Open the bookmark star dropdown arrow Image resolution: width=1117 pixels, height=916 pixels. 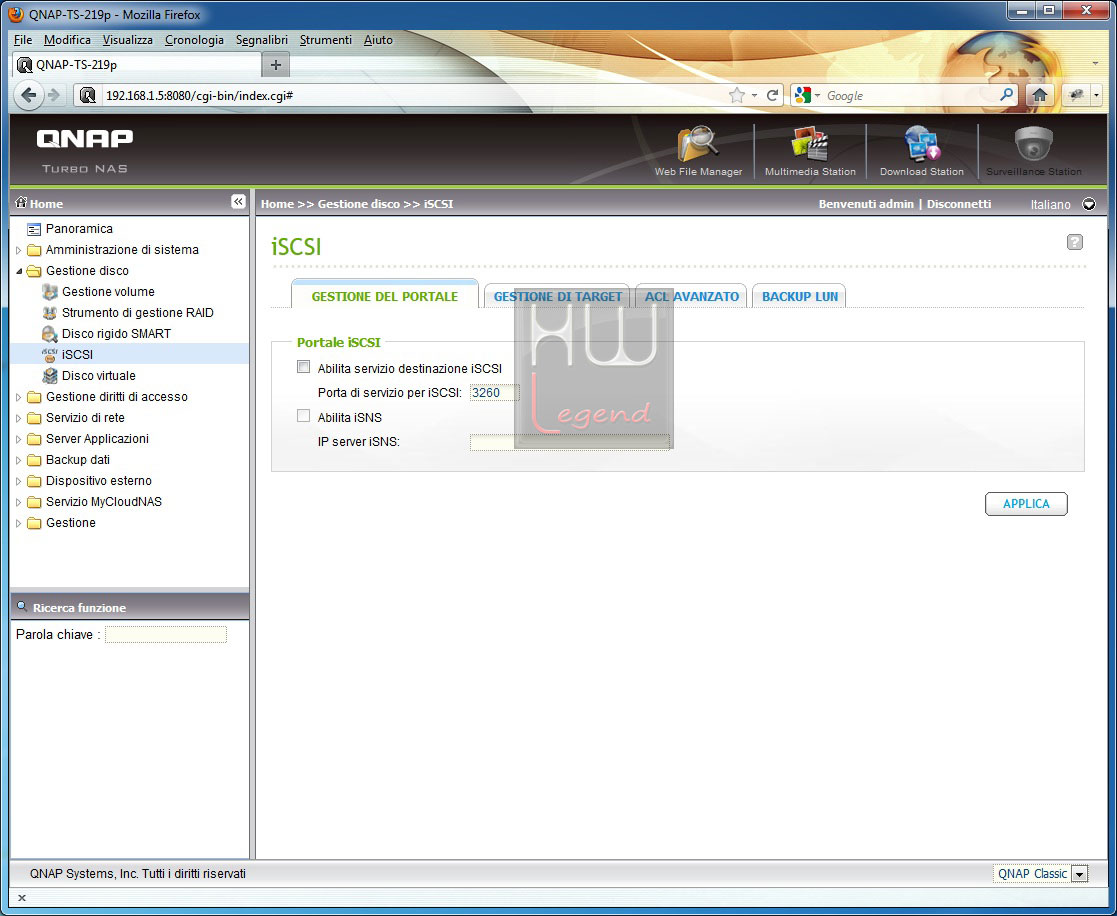click(x=754, y=95)
